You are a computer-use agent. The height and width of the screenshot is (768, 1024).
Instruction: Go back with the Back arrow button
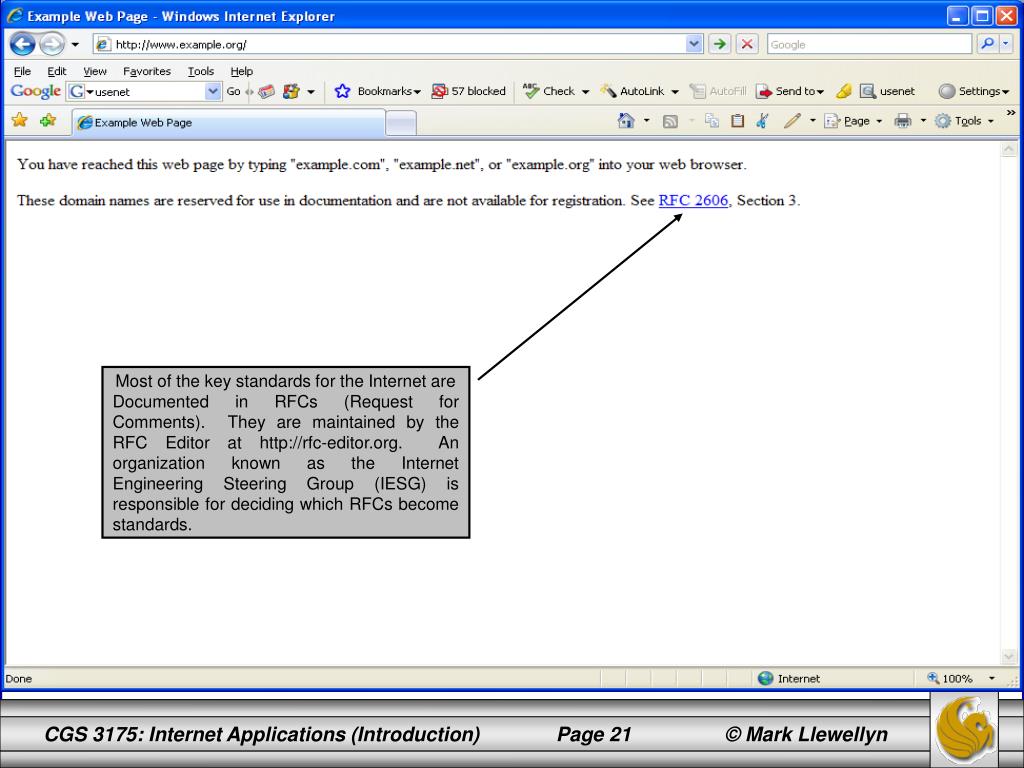pyautogui.click(x=22, y=44)
